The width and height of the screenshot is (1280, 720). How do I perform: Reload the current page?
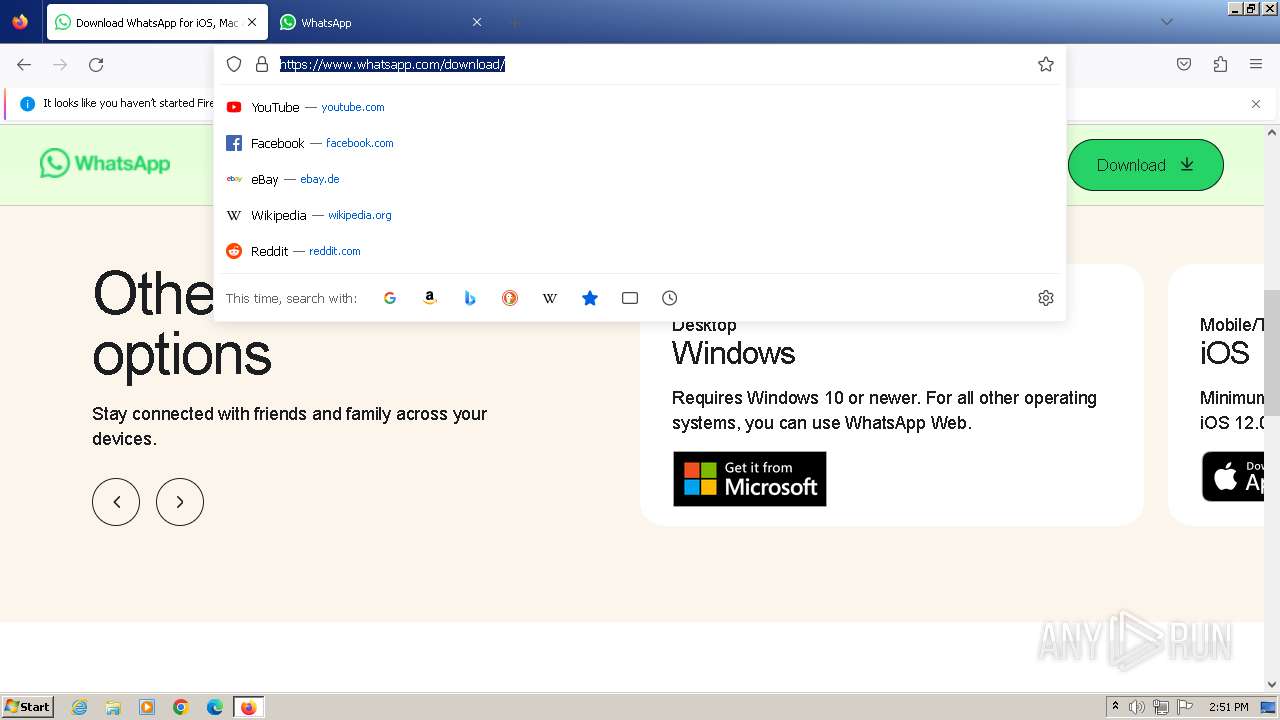click(96, 64)
